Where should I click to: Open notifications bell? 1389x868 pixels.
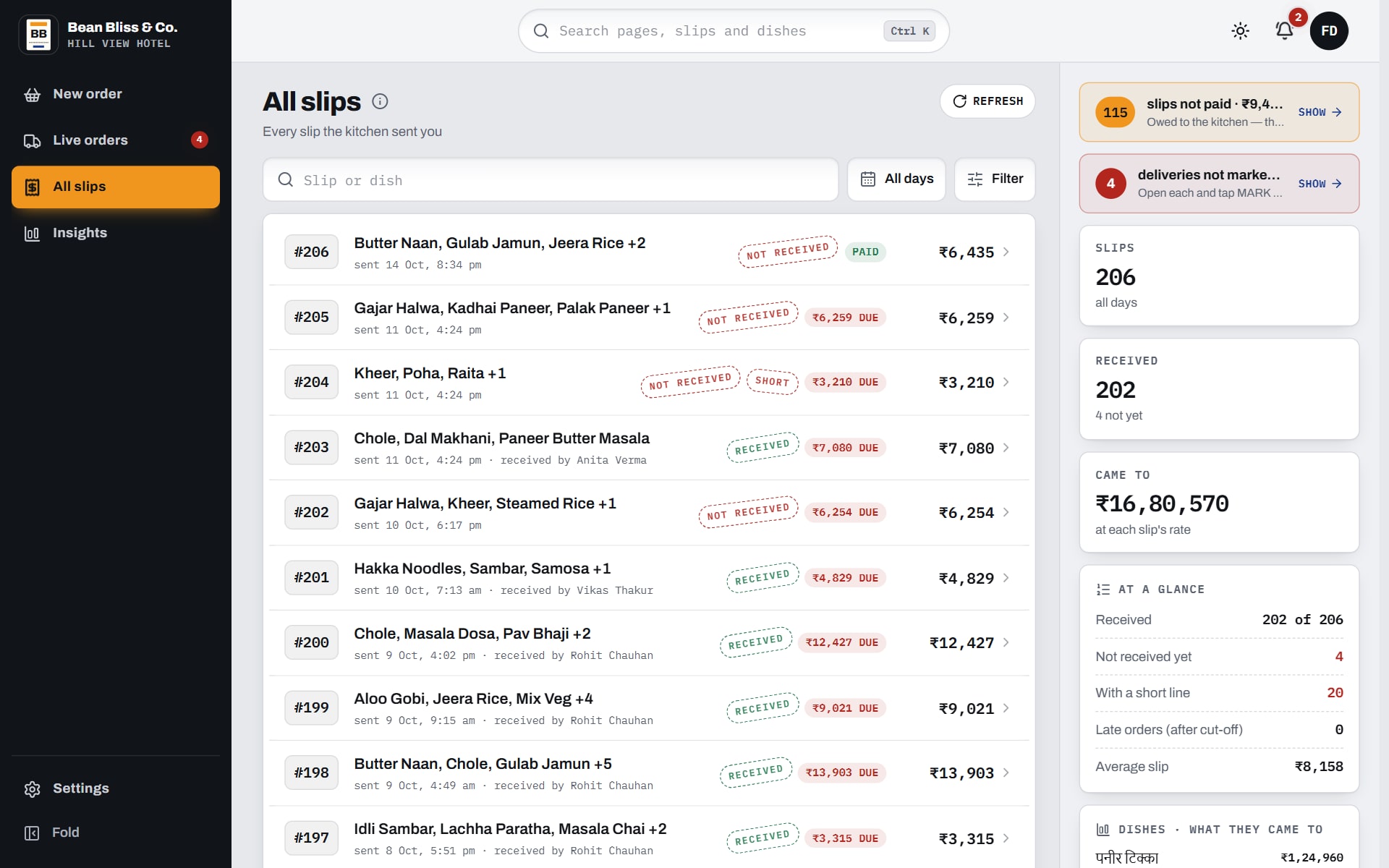(1284, 31)
